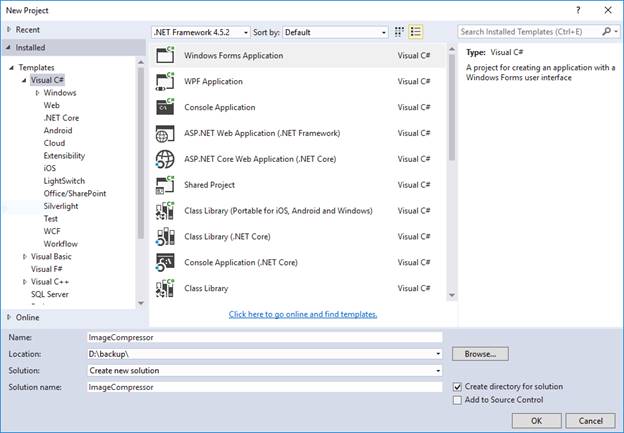Click the template list vertical scrollbar thumb

click(452, 107)
